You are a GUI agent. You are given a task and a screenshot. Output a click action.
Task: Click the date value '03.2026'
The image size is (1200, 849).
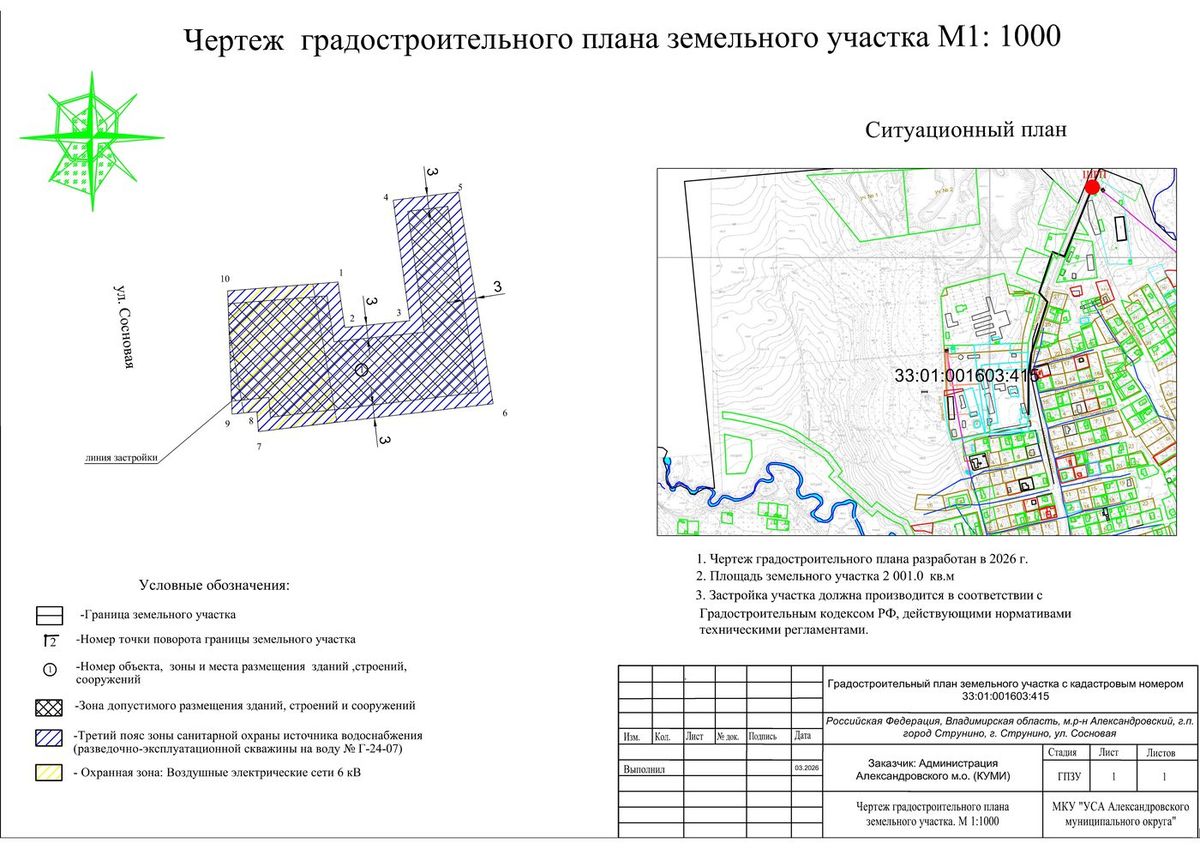click(x=805, y=769)
